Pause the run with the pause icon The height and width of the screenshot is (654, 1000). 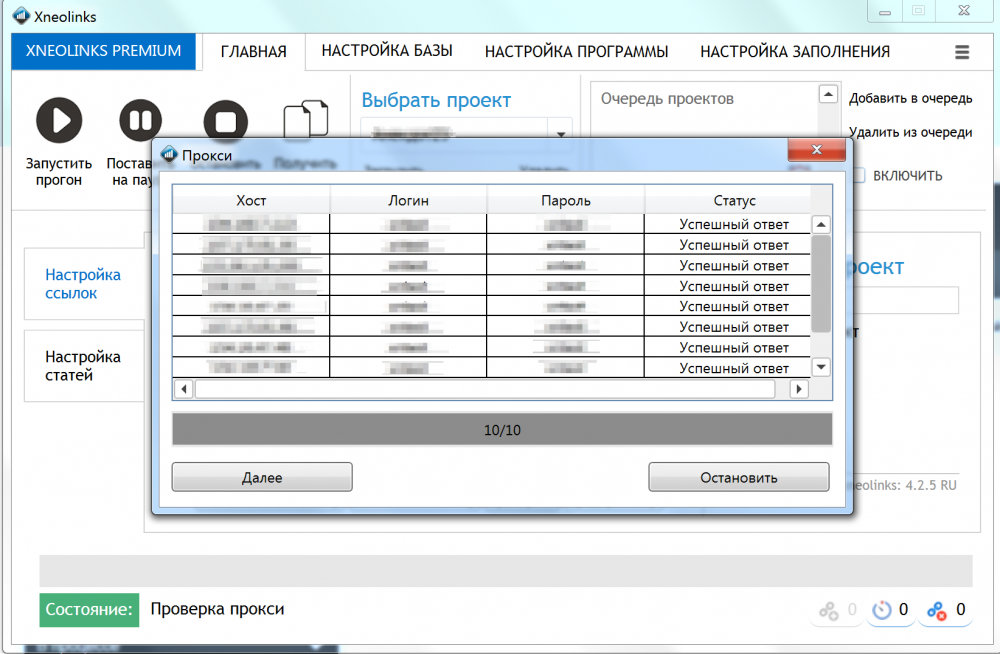[140, 120]
